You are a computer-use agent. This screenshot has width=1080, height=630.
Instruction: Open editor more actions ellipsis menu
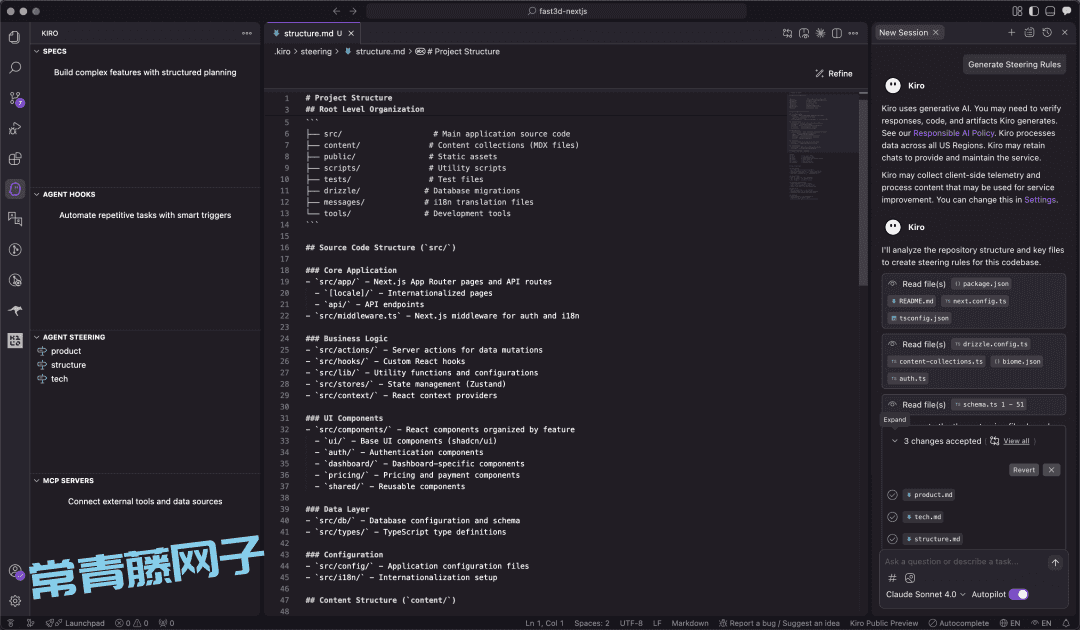853,33
